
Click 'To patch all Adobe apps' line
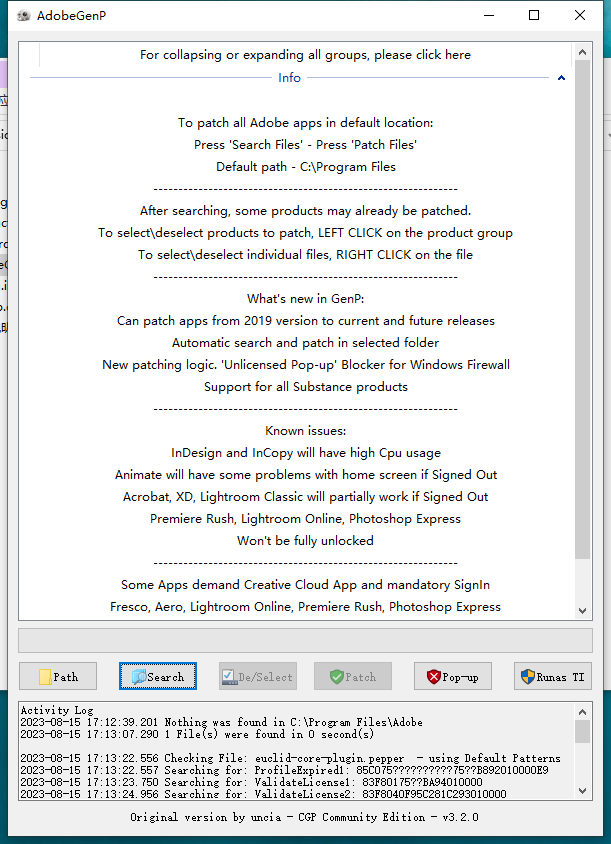305,123
